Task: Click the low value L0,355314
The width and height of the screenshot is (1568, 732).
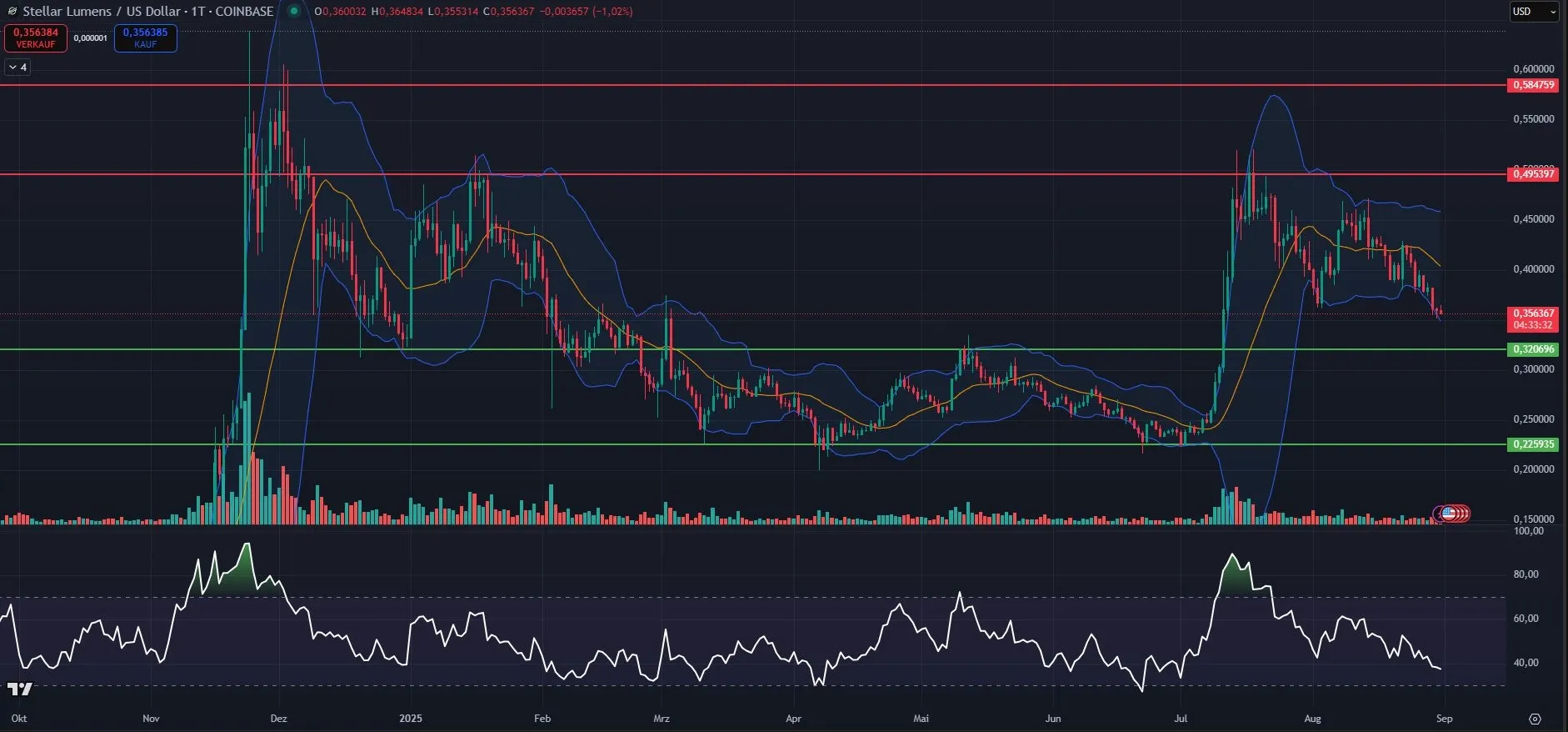Action: click(x=452, y=12)
